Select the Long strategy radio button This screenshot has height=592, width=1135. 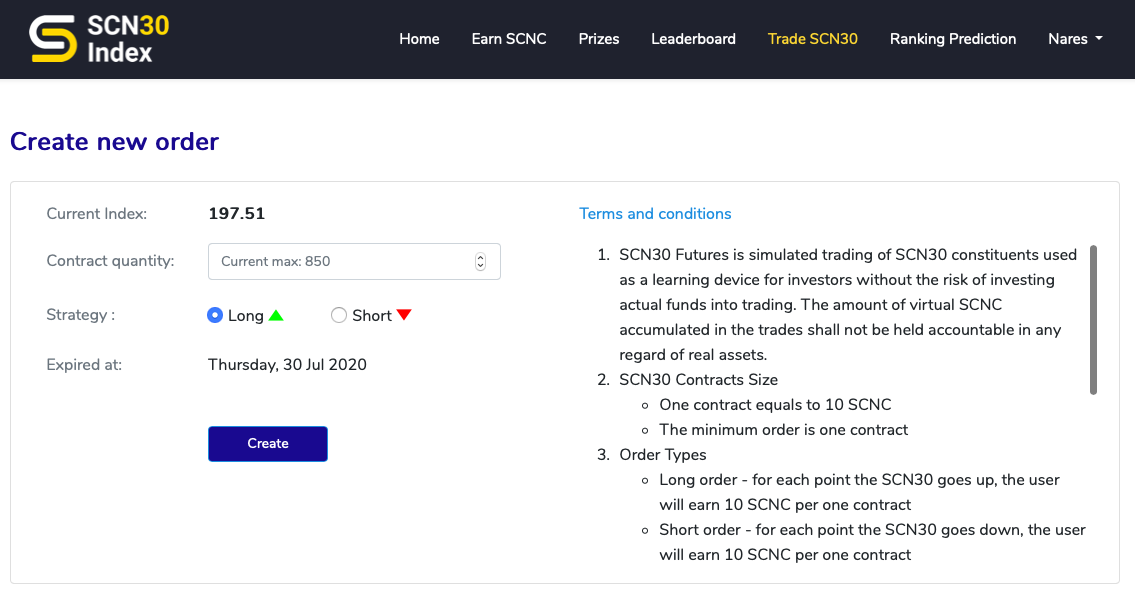coord(215,314)
